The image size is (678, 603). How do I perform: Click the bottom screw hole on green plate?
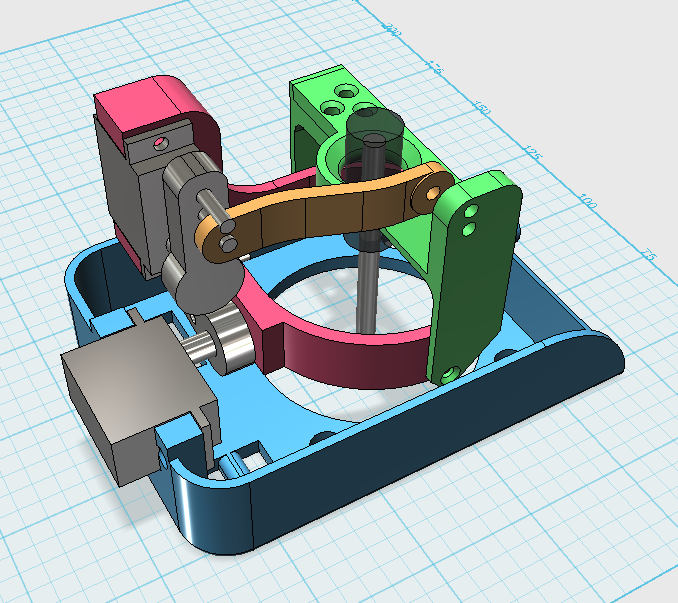click(x=452, y=373)
